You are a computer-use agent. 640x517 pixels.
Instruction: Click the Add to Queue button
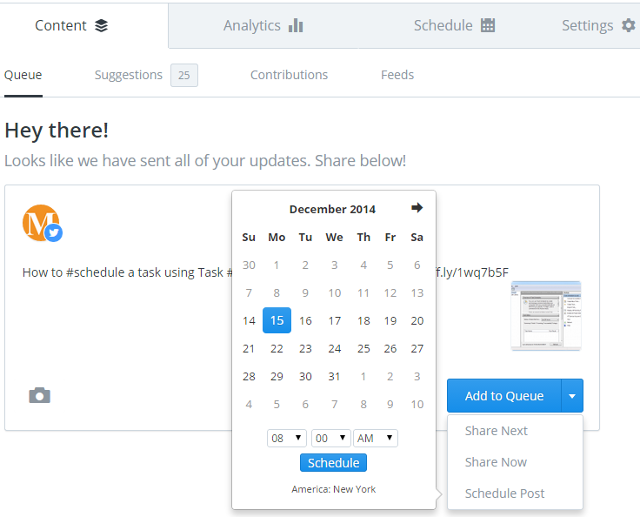click(504, 396)
